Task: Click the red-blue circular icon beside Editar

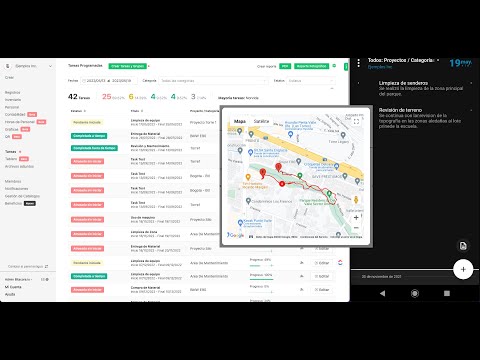Action: click(340, 263)
